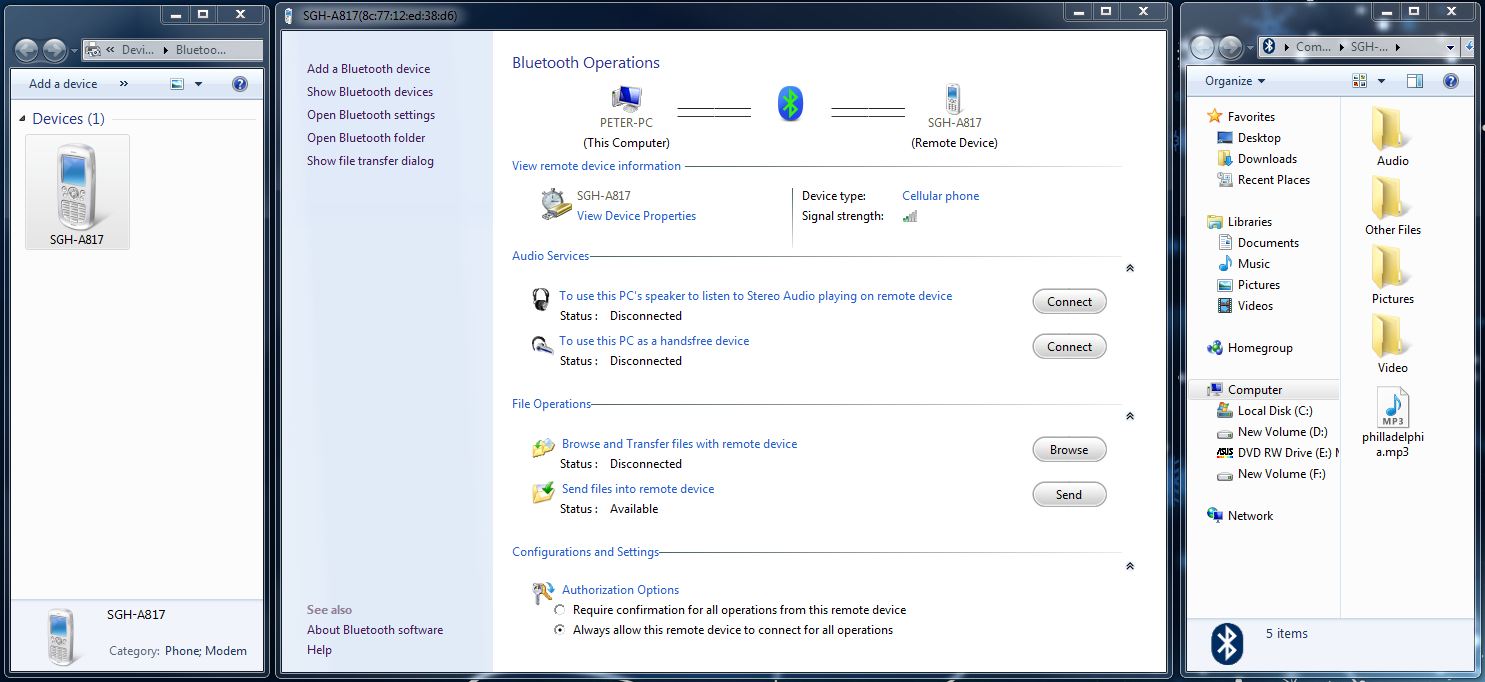Click the help icon in the Explorer window
Viewport: 1485px width, 682px height.
pyautogui.click(x=1452, y=81)
